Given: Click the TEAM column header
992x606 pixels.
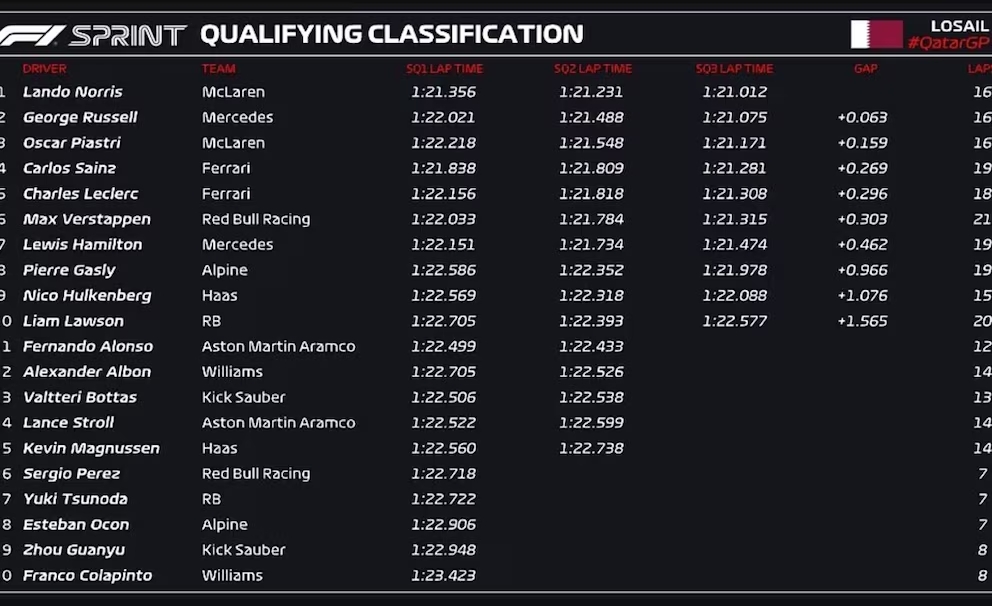Looking at the screenshot, I should point(218,68).
